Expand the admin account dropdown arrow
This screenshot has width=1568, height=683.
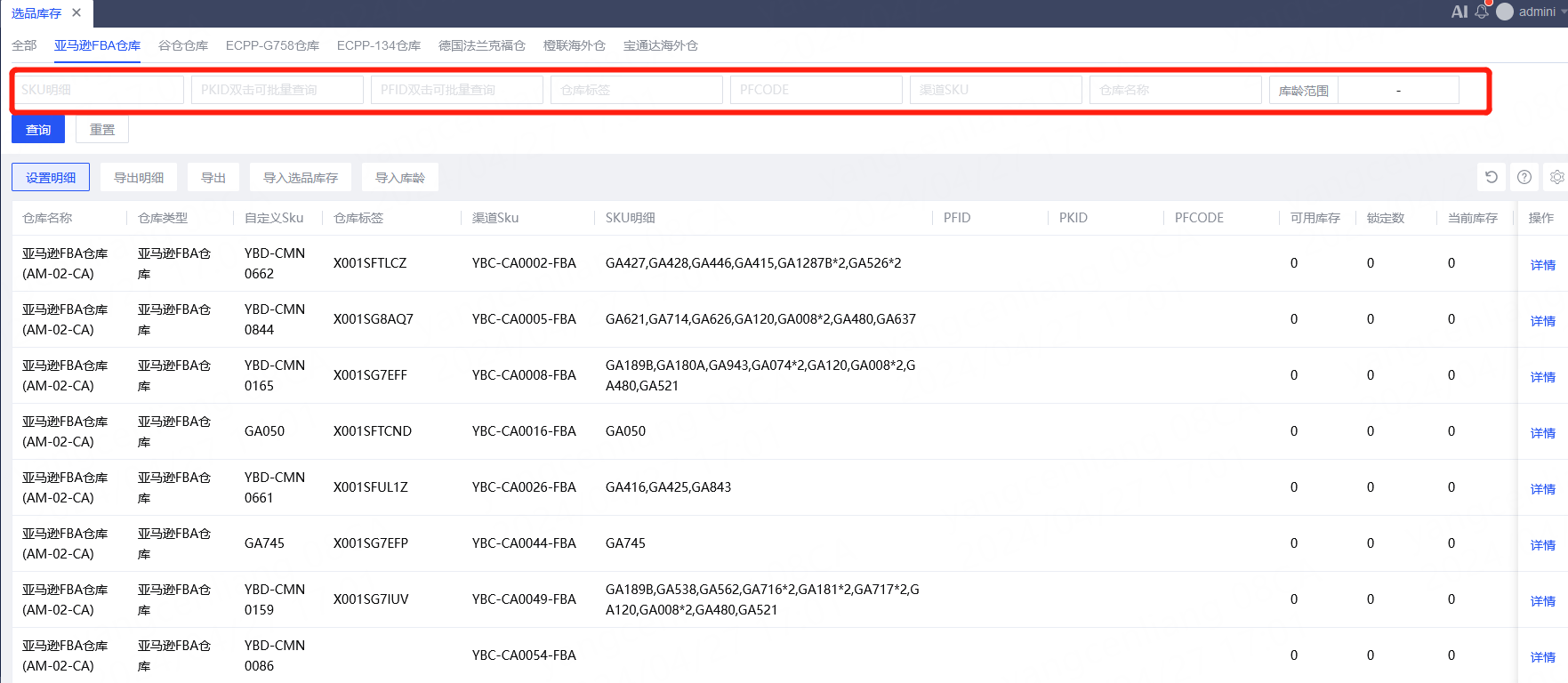coord(1564,12)
